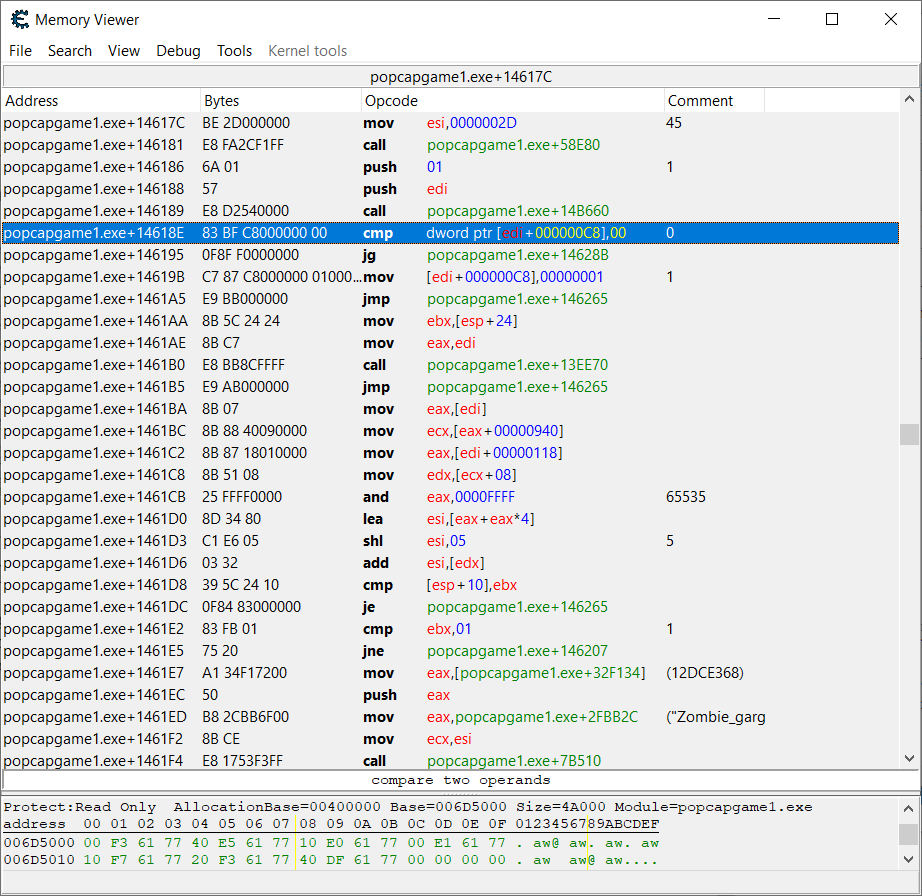Click the disassembler scrollbar thumb
The image size is (922, 896).
point(909,434)
